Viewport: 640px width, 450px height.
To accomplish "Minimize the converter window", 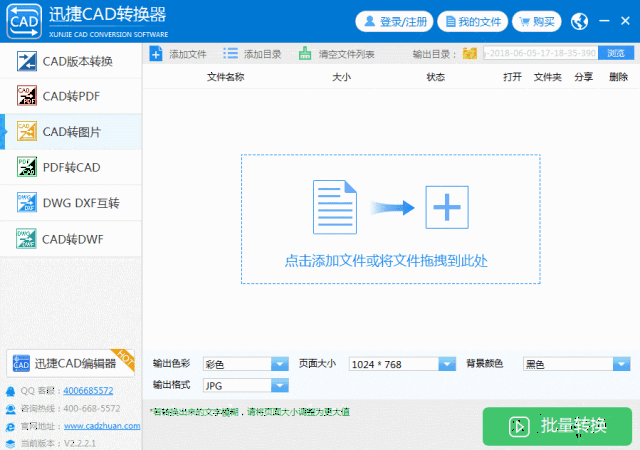I will pyautogui.click(x=604, y=20).
